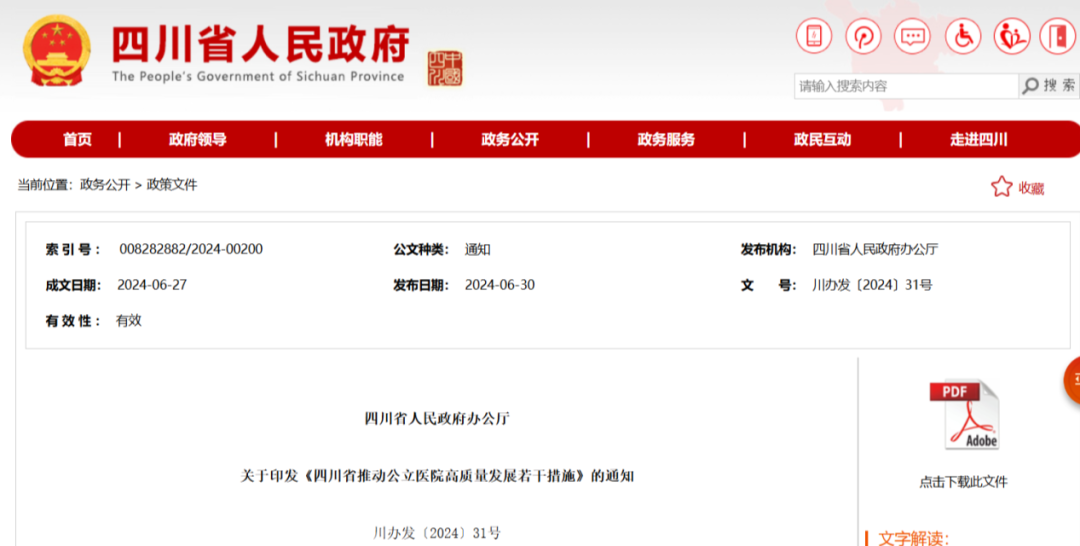Click the centered 川办发〔2024〕31号 under the title
This screenshot has height=546, width=1080.
[437, 533]
